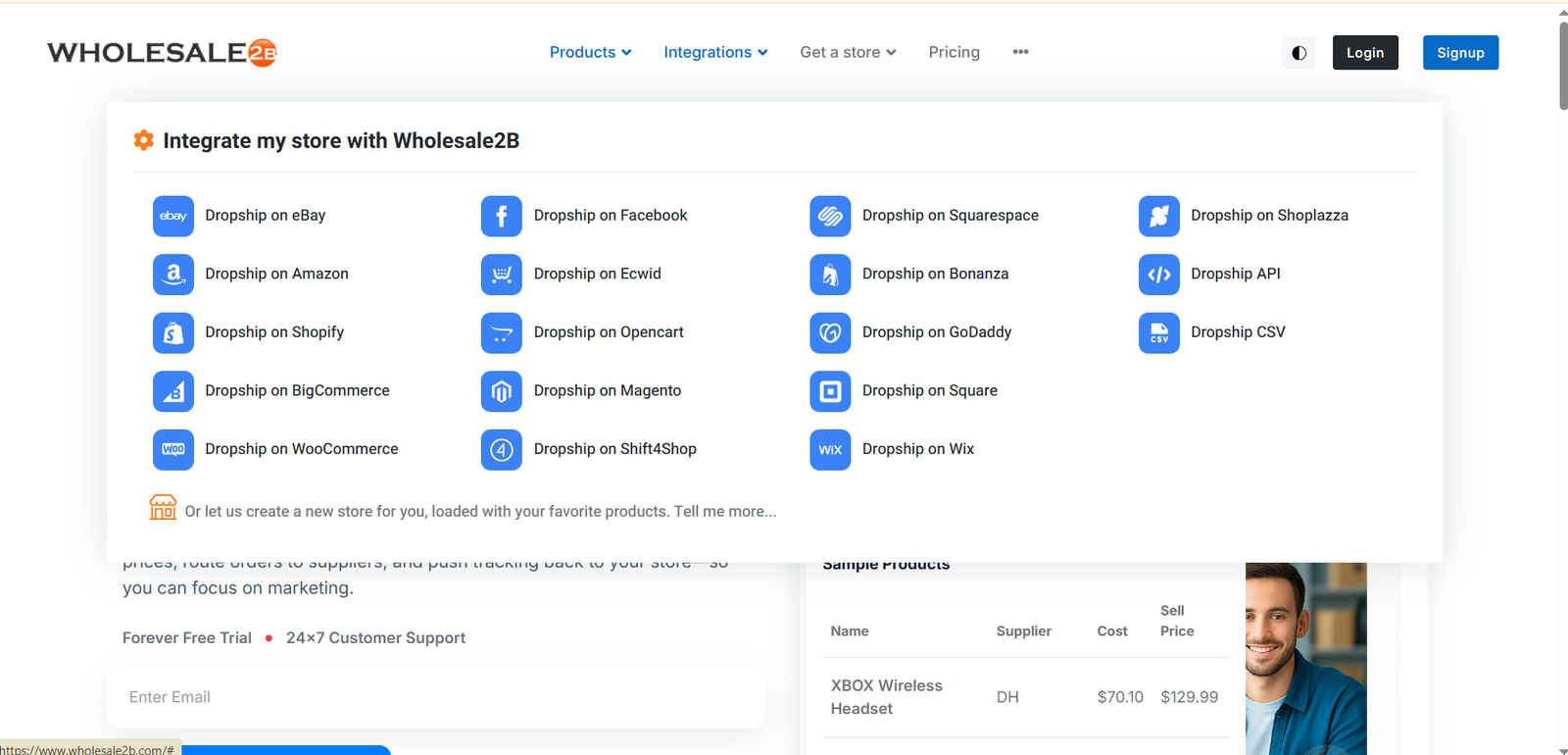The height and width of the screenshot is (755, 1568).
Task: Click the Facebook icon
Action: pyautogui.click(x=502, y=216)
